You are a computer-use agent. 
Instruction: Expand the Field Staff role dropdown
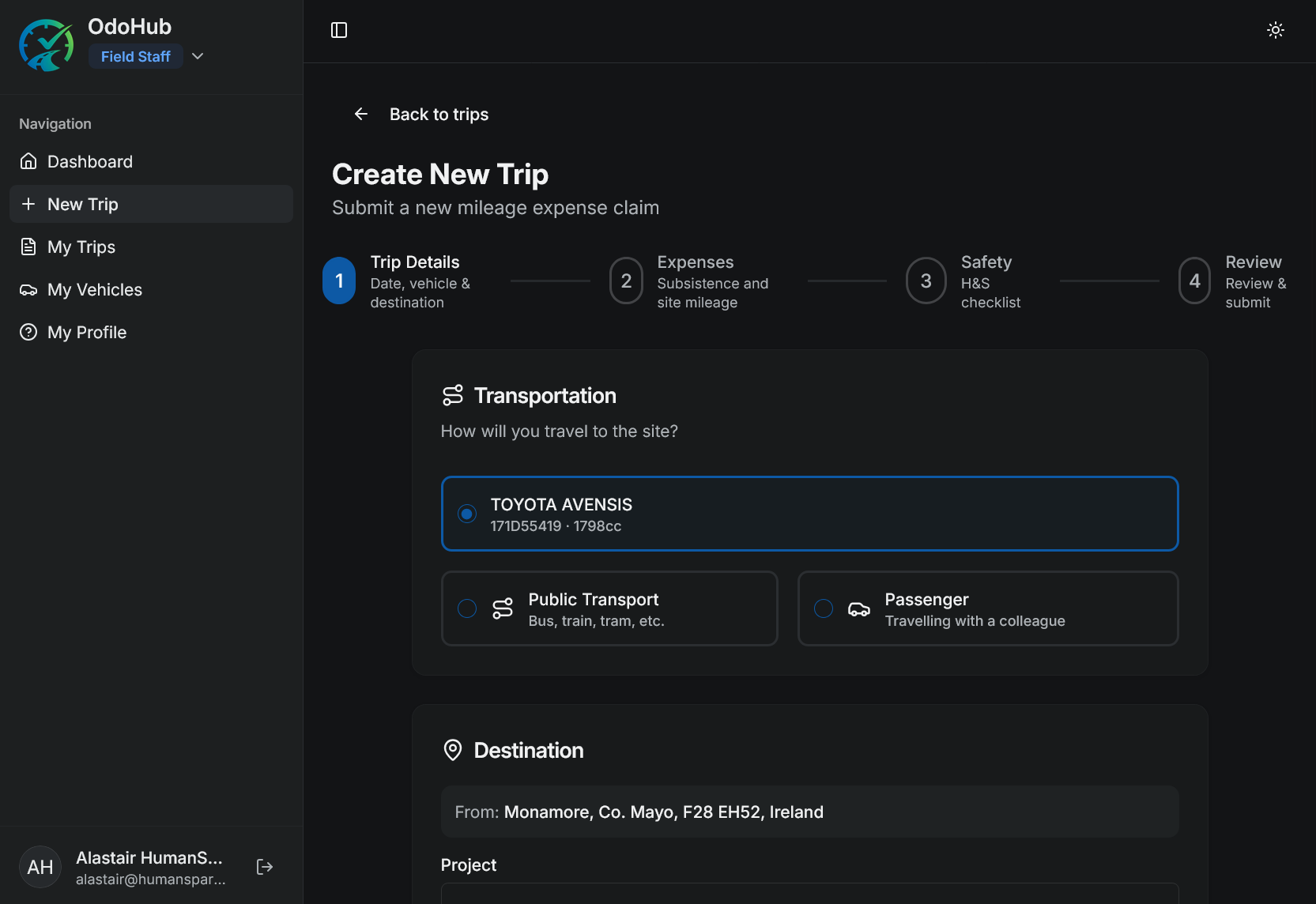click(x=198, y=56)
